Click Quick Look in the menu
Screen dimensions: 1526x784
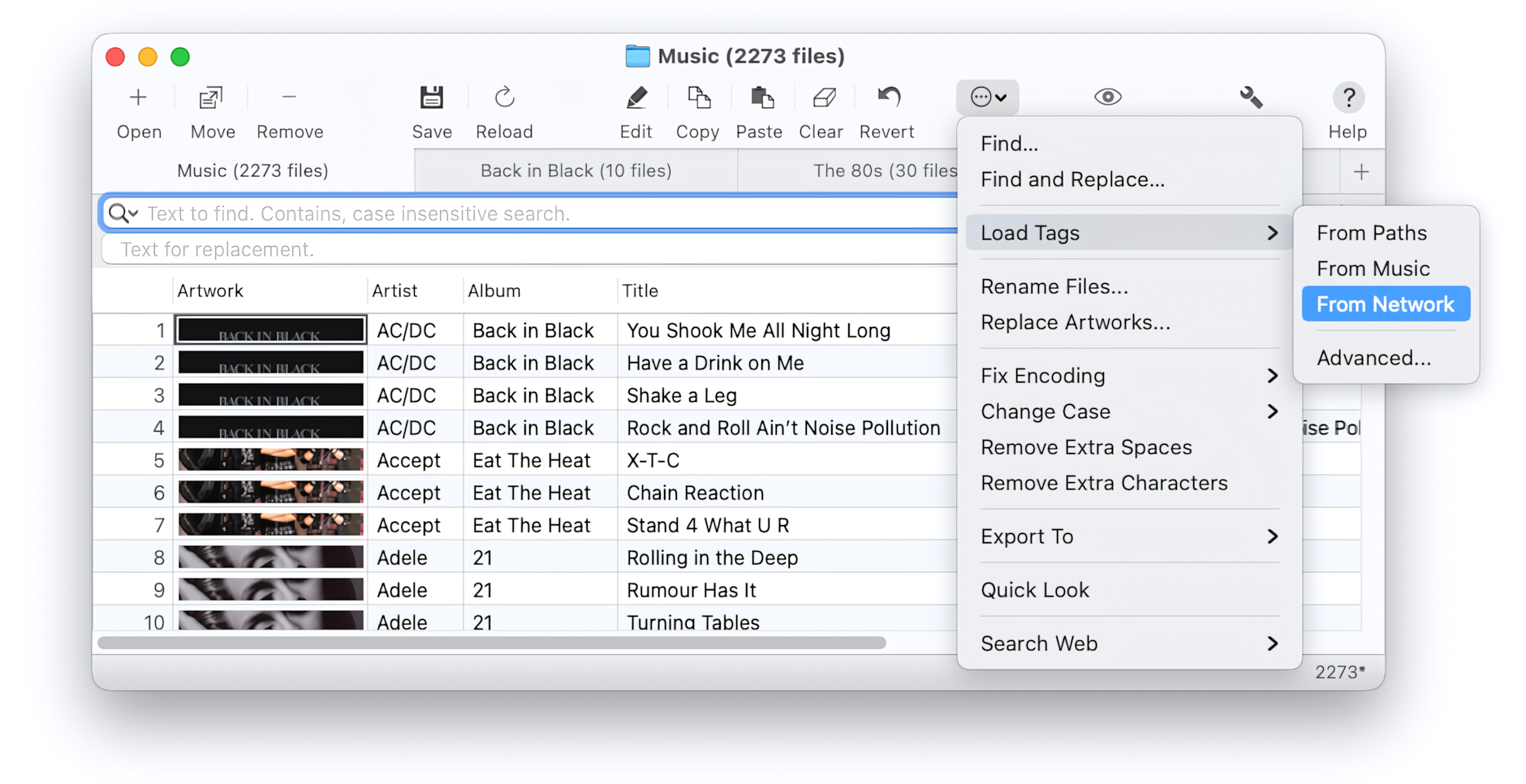coord(1035,590)
